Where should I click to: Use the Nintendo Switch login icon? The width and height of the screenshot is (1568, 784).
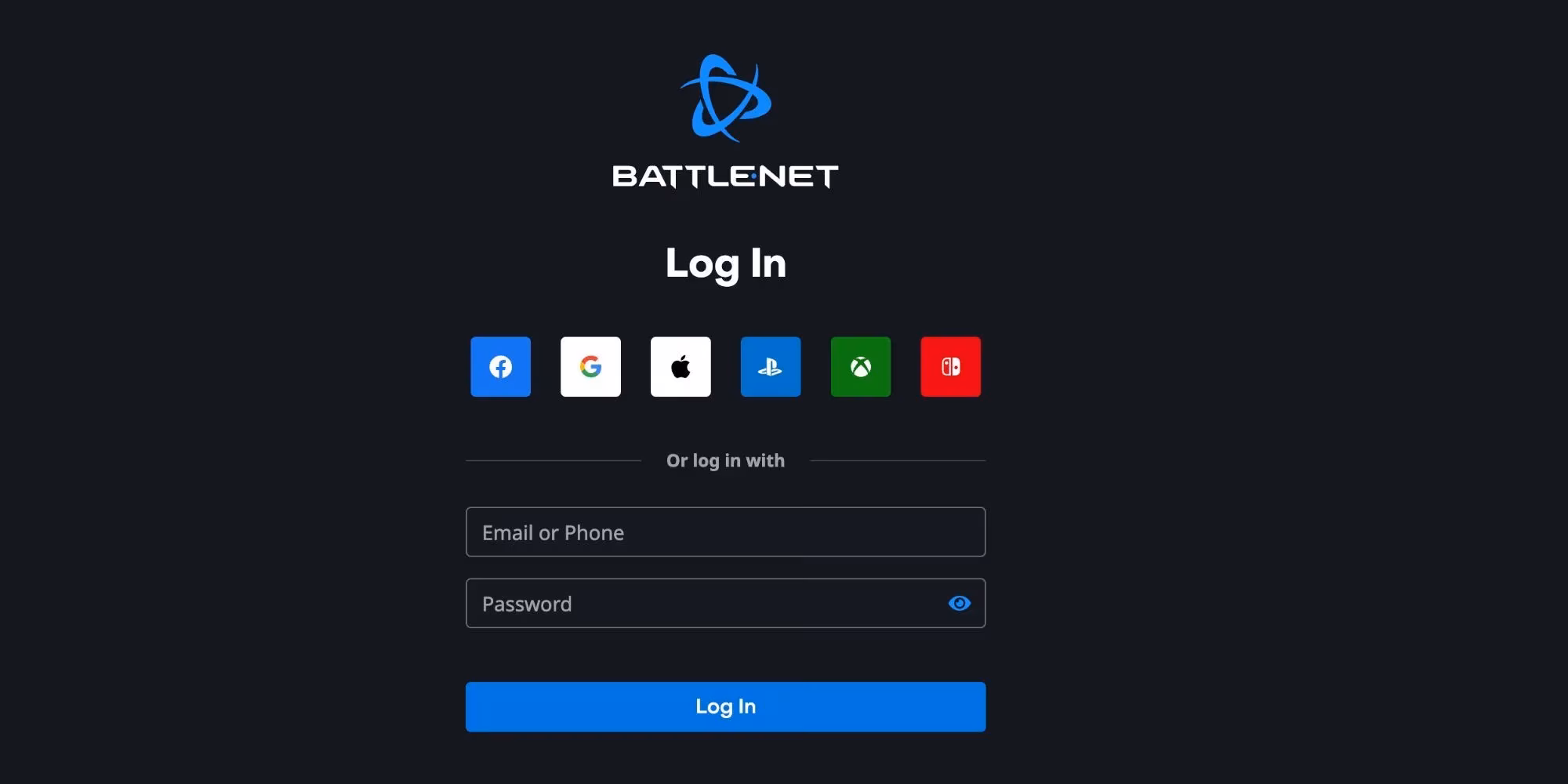950,367
